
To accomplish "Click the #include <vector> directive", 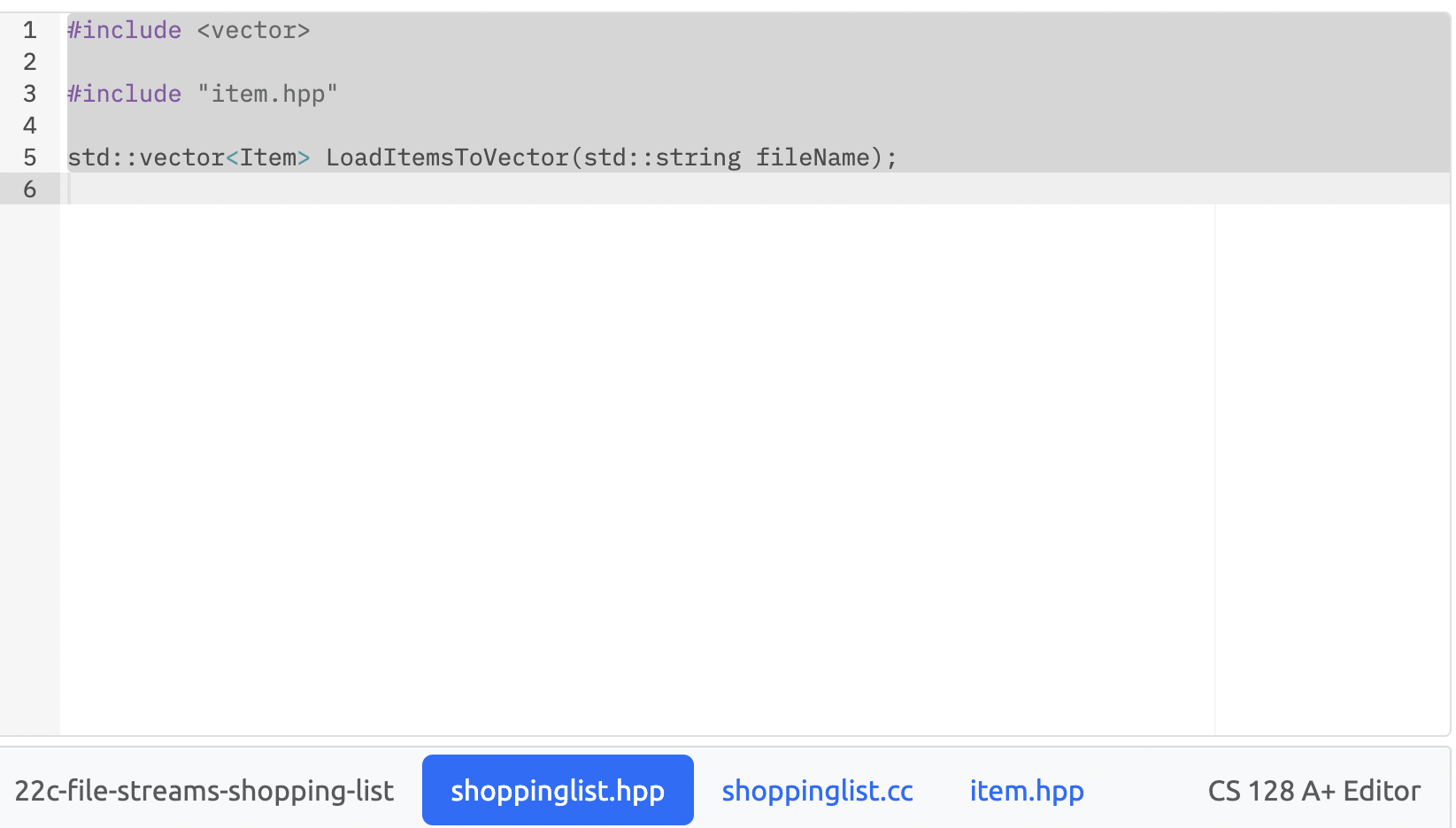I will (x=186, y=30).
